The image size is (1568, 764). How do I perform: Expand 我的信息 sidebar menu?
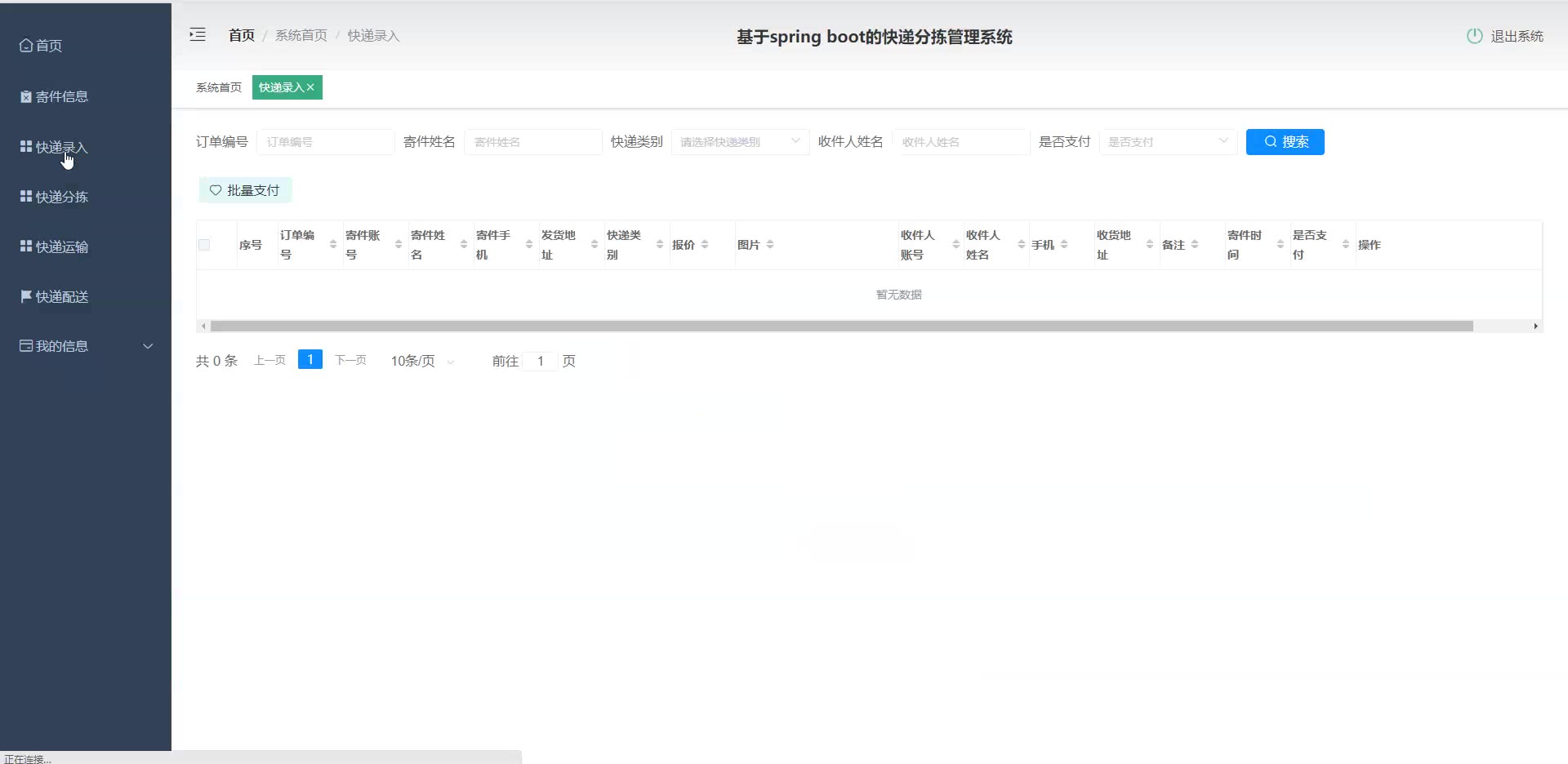(x=86, y=346)
